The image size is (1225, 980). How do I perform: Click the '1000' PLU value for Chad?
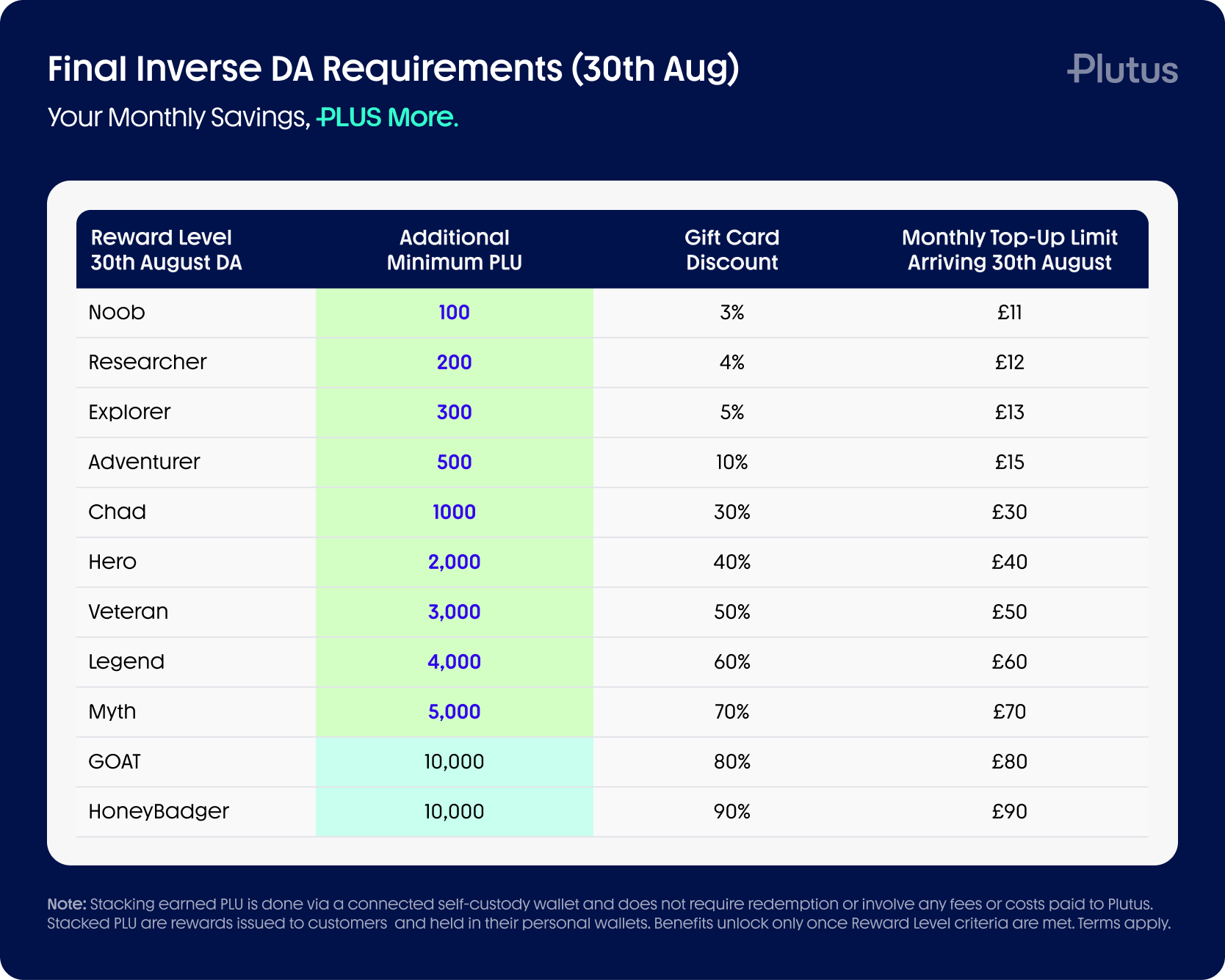click(454, 512)
